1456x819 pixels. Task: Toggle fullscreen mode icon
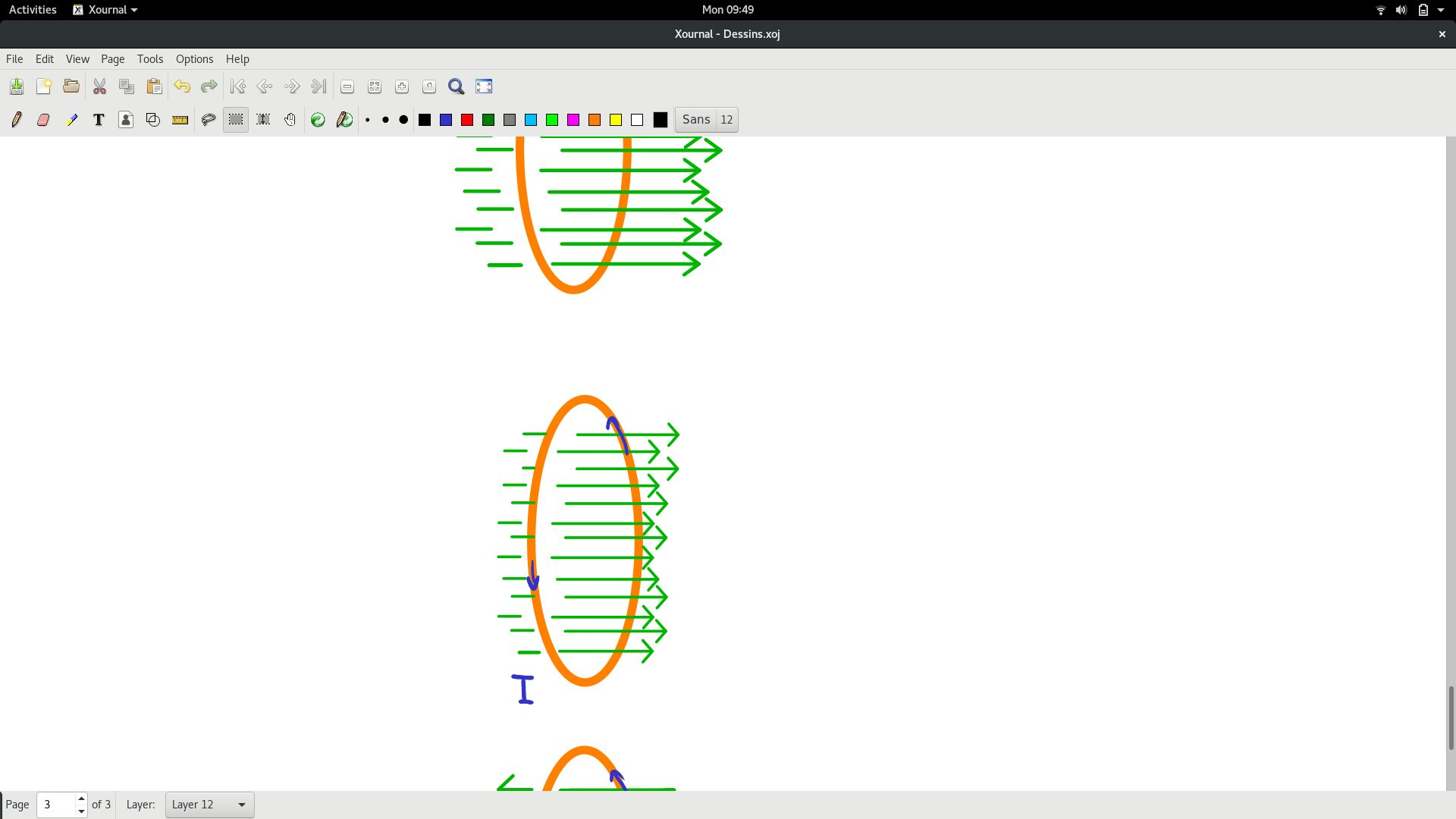click(x=484, y=86)
